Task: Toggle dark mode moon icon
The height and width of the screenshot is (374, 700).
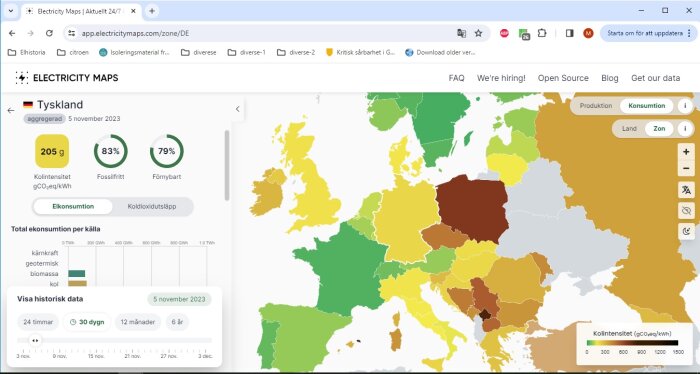Action: click(x=686, y=231)
